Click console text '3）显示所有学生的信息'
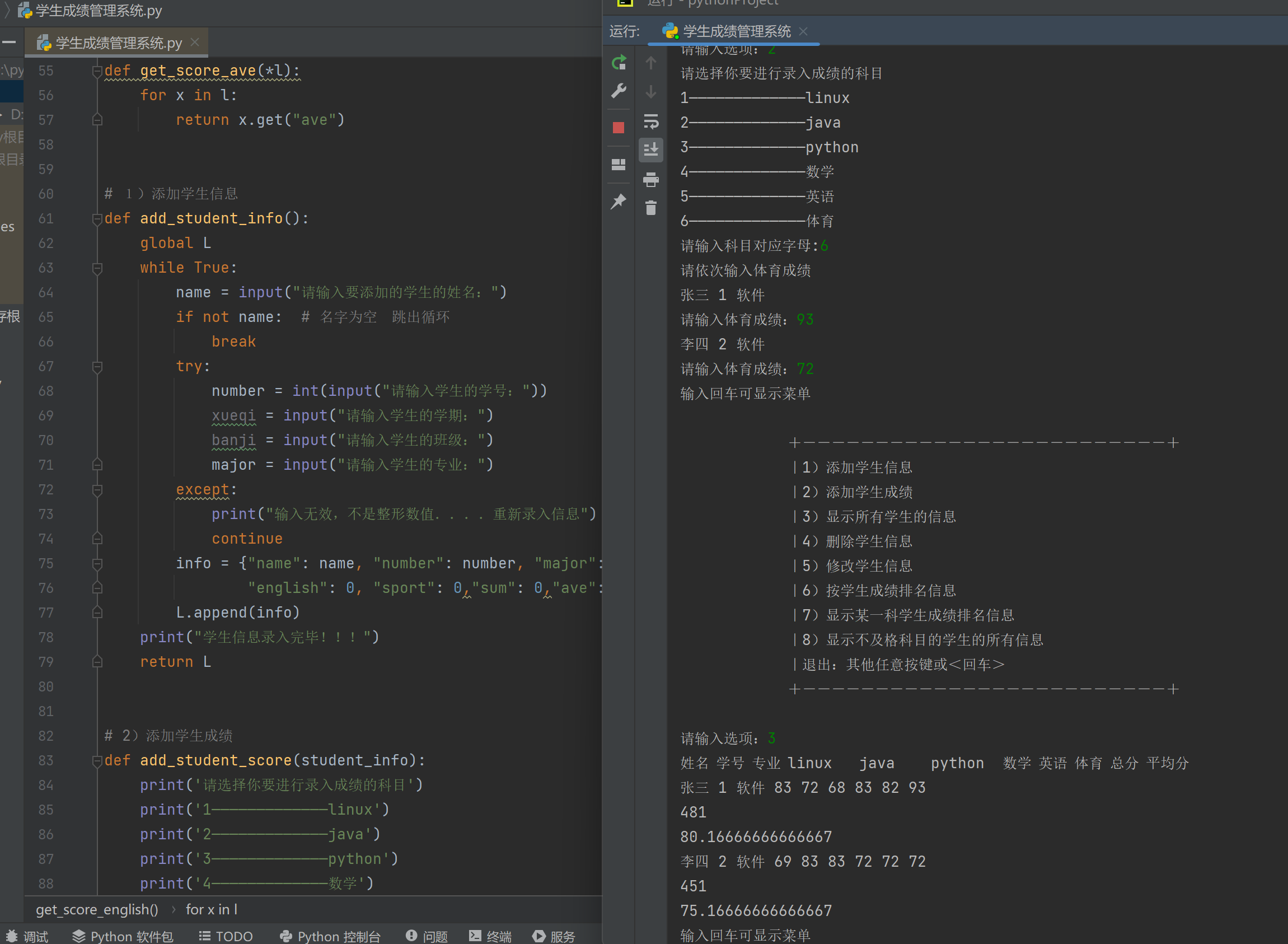This screenshot has height=944, width=1288. [878, 517]
